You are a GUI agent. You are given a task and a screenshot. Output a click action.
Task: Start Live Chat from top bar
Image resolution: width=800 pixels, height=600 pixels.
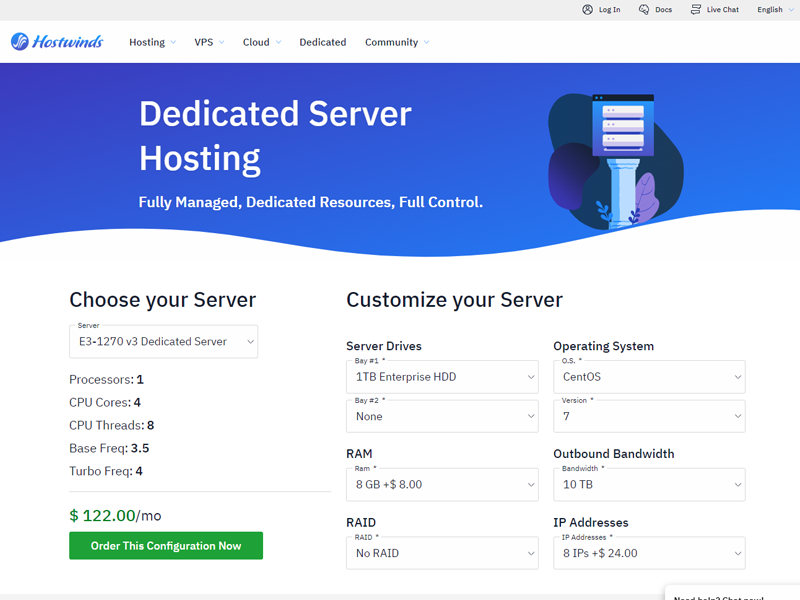722,10
